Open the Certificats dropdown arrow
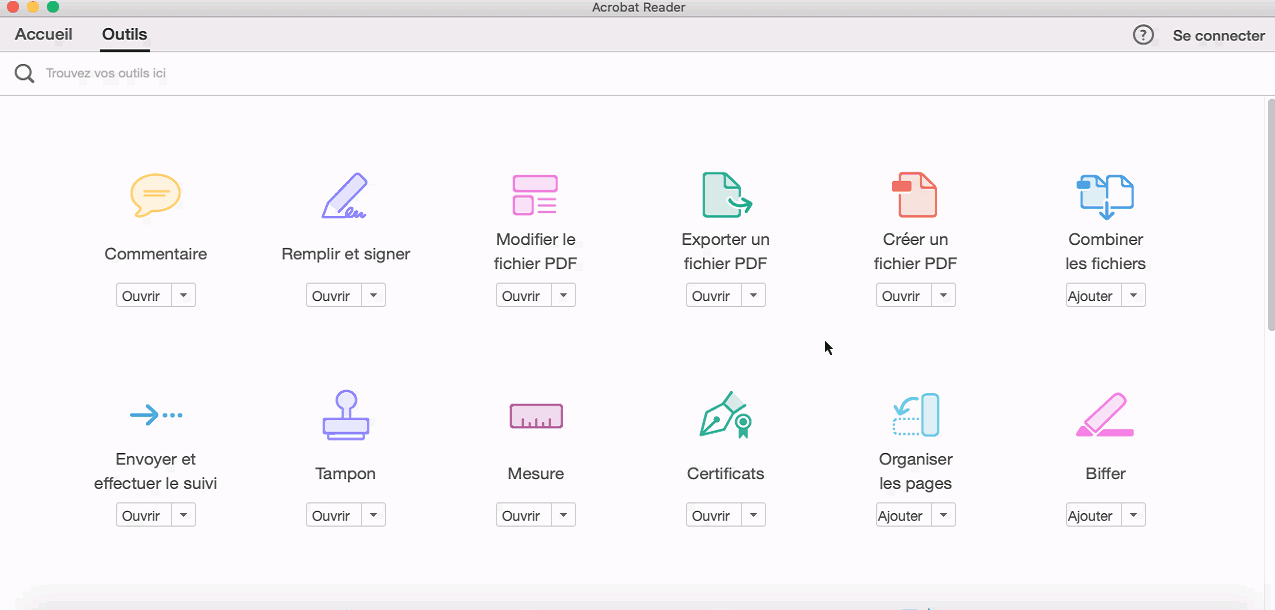Screen dimensions: 1275x610 pyautogui.click(x=753, y=515)
